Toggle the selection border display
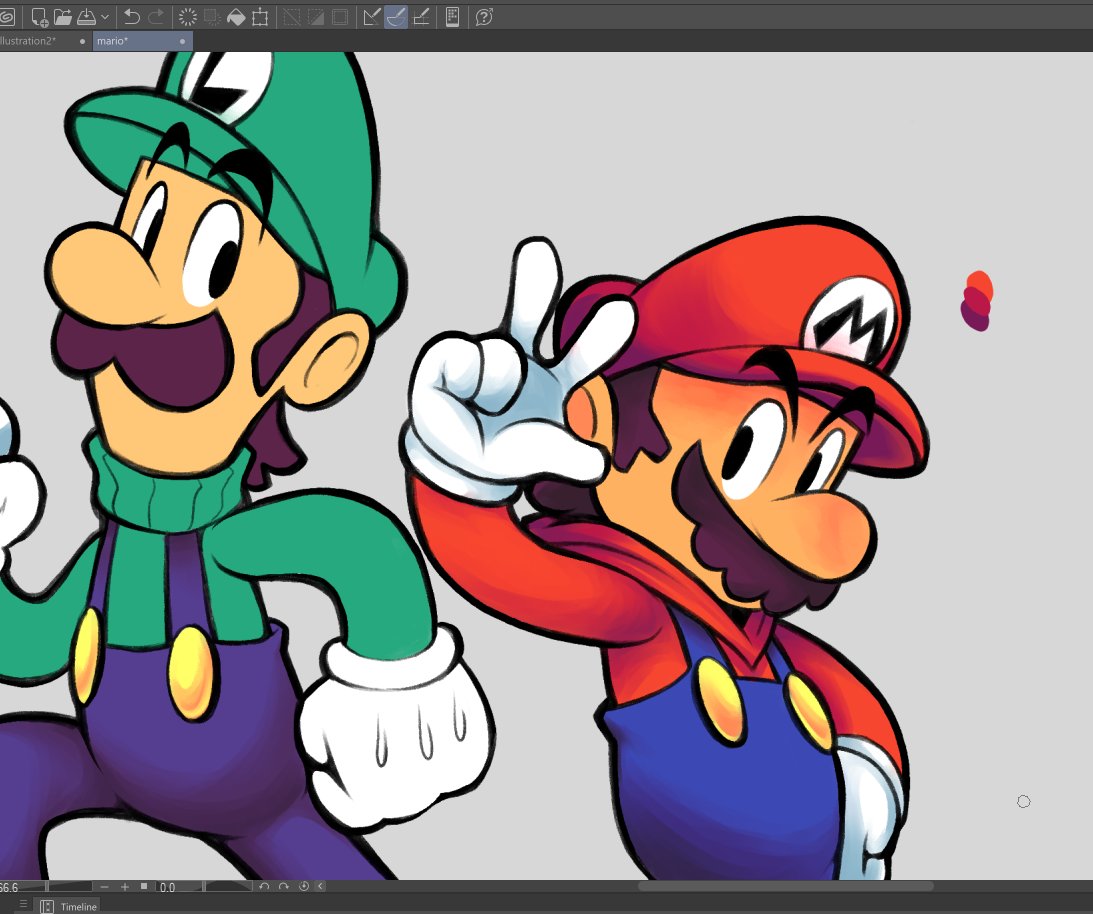The width and height of the screenshot is (1093, 914). [340, 17]
